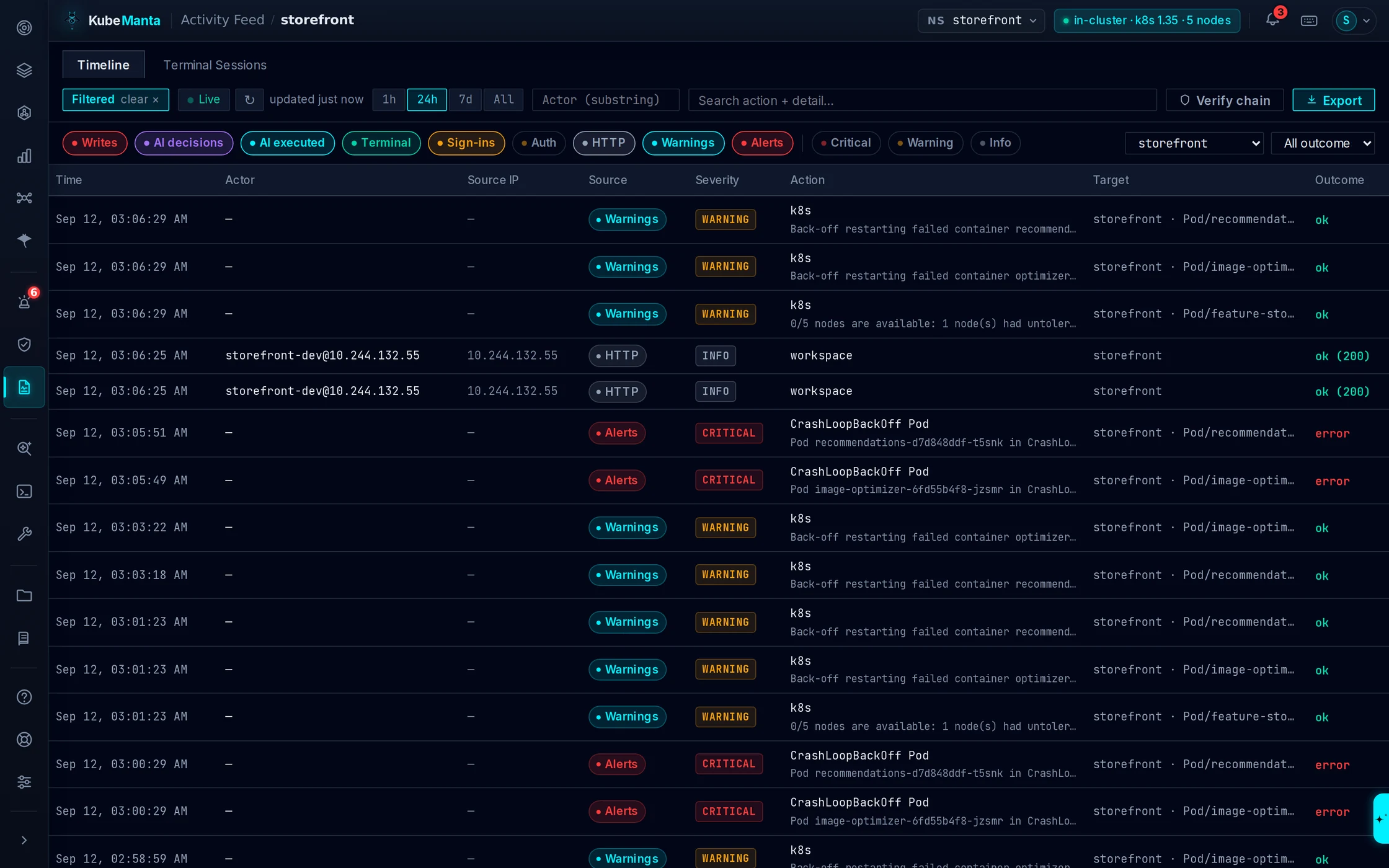Open the alerts siren icon with badge 6
Image resolution: width=1389 pixels, height=868 pixels.
24,302
